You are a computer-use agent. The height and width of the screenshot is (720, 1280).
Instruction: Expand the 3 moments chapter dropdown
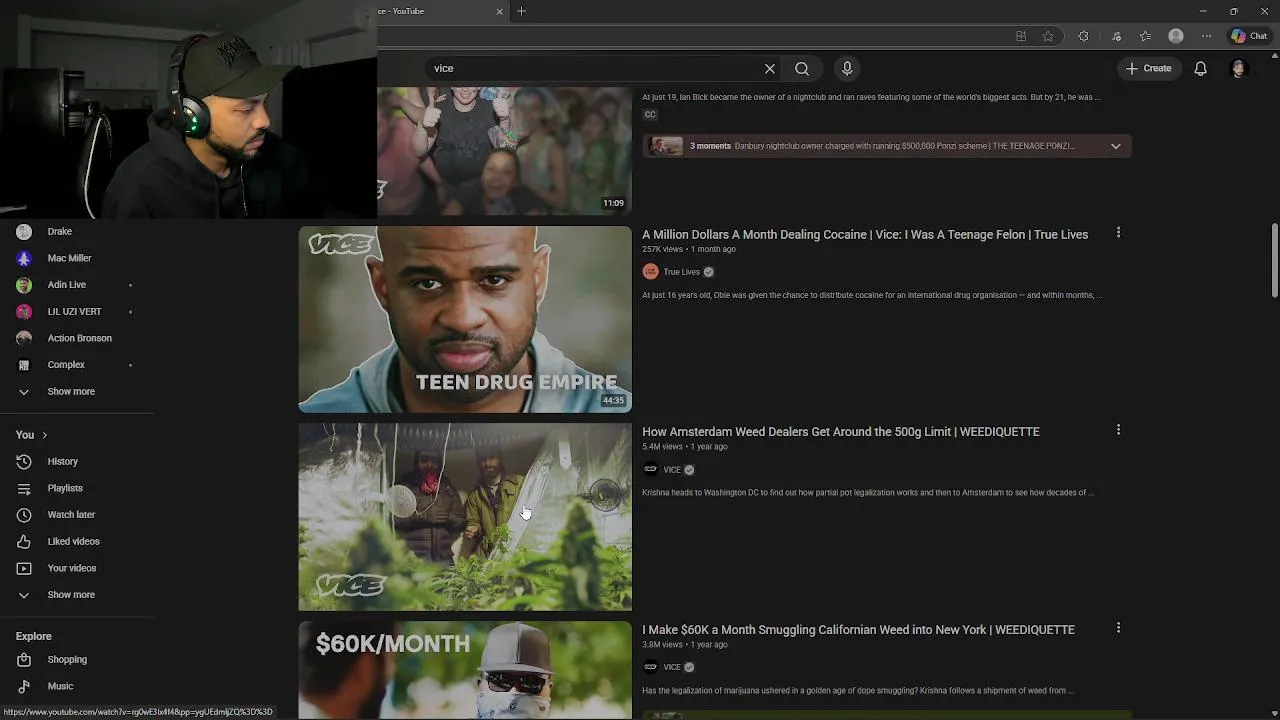pyautogui.click(x=1115, y=146)
